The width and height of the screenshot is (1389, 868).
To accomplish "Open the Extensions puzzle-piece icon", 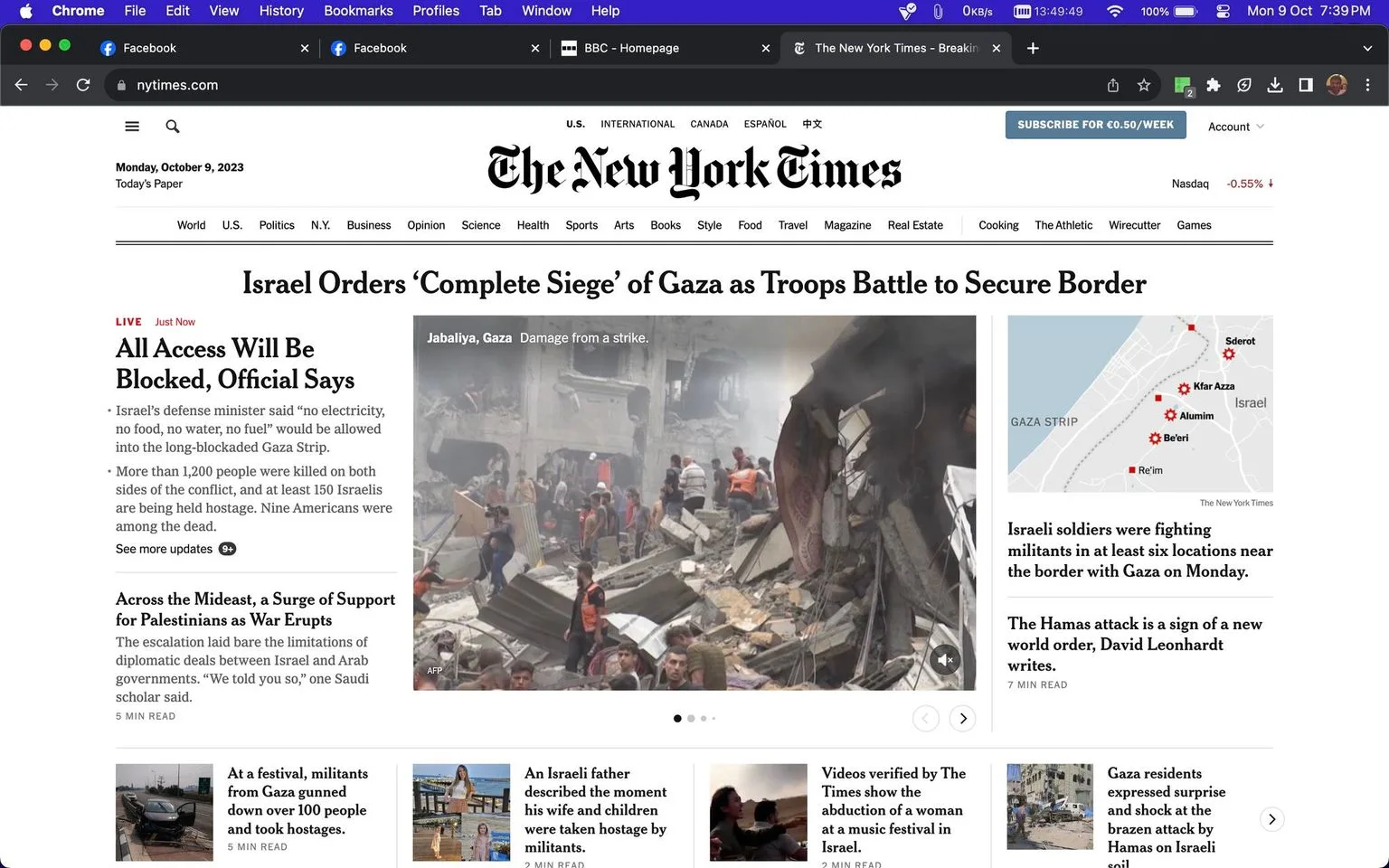I will 1214,85.
